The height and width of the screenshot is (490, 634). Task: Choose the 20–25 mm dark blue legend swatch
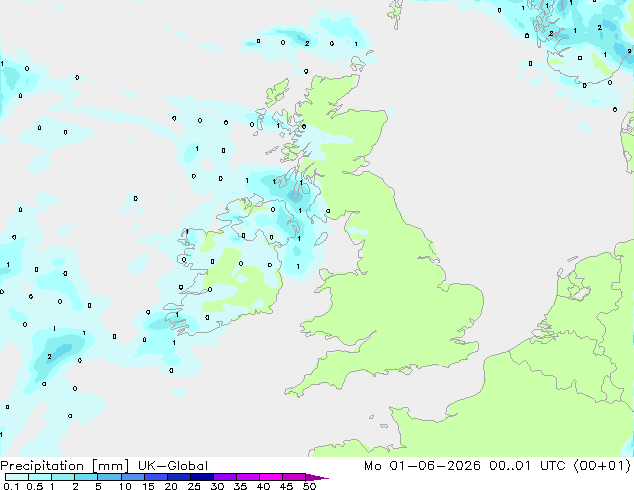click(179, 477)
